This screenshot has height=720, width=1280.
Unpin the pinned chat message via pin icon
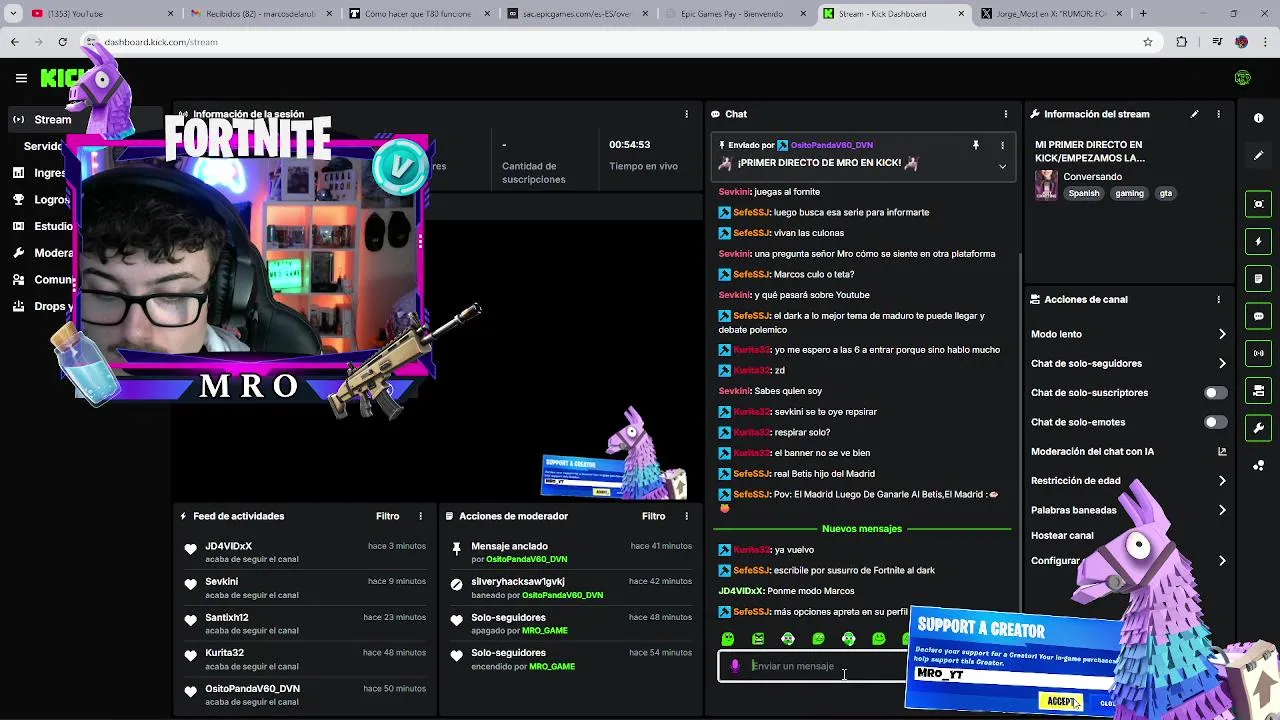coord(975,145)
